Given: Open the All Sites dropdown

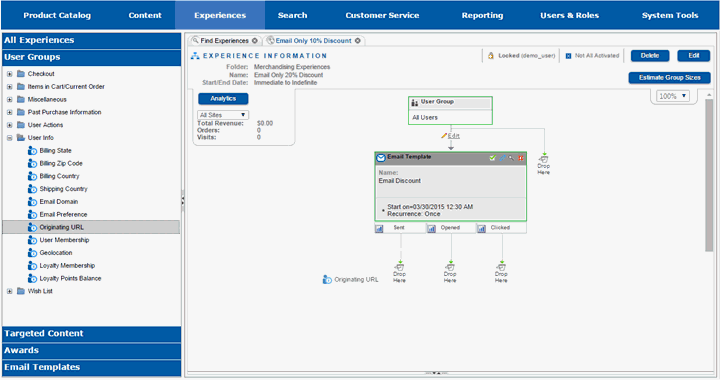Looking at the screenshot, I should point(223,115).
